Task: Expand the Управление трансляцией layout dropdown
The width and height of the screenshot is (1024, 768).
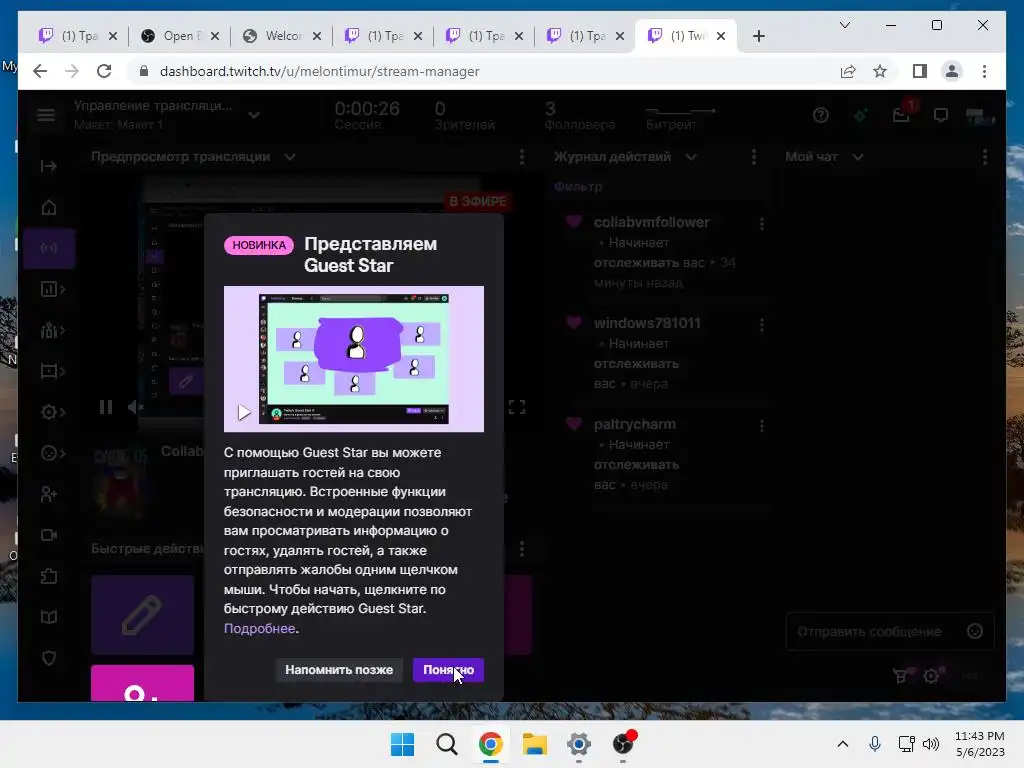Action: pyautogui.click(x=254, y=116)
